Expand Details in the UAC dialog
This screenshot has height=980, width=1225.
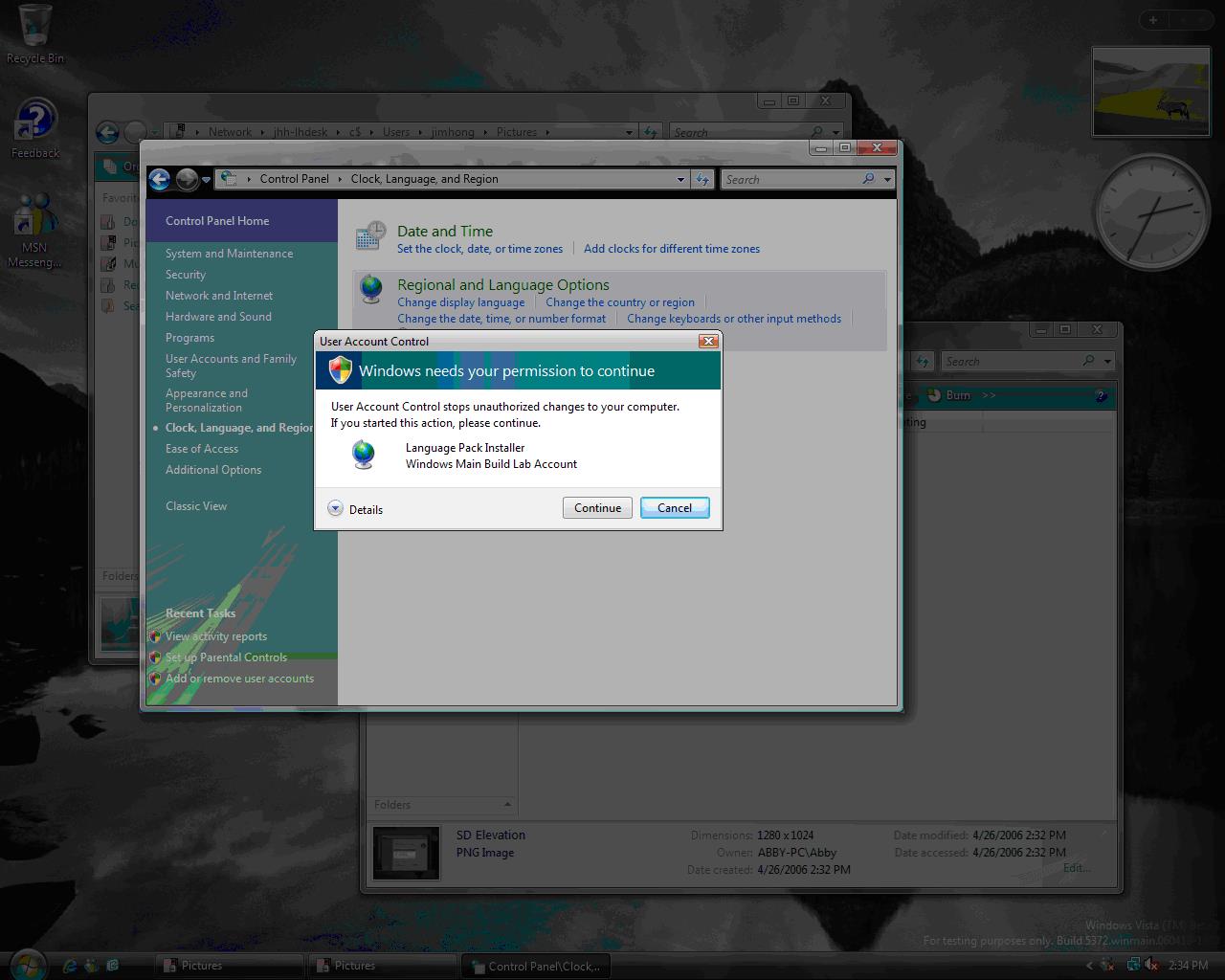[355, 509]
